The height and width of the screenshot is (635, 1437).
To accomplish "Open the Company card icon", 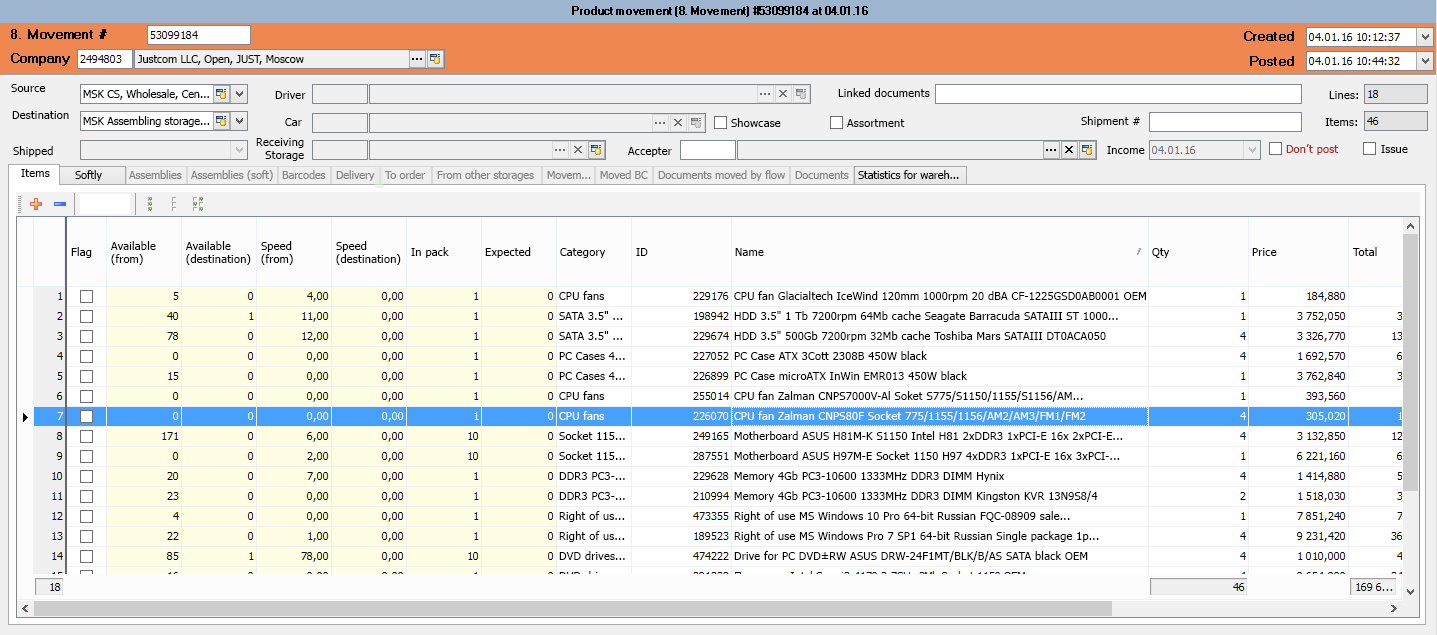I will pyautogui.click(x=436, y=59).
